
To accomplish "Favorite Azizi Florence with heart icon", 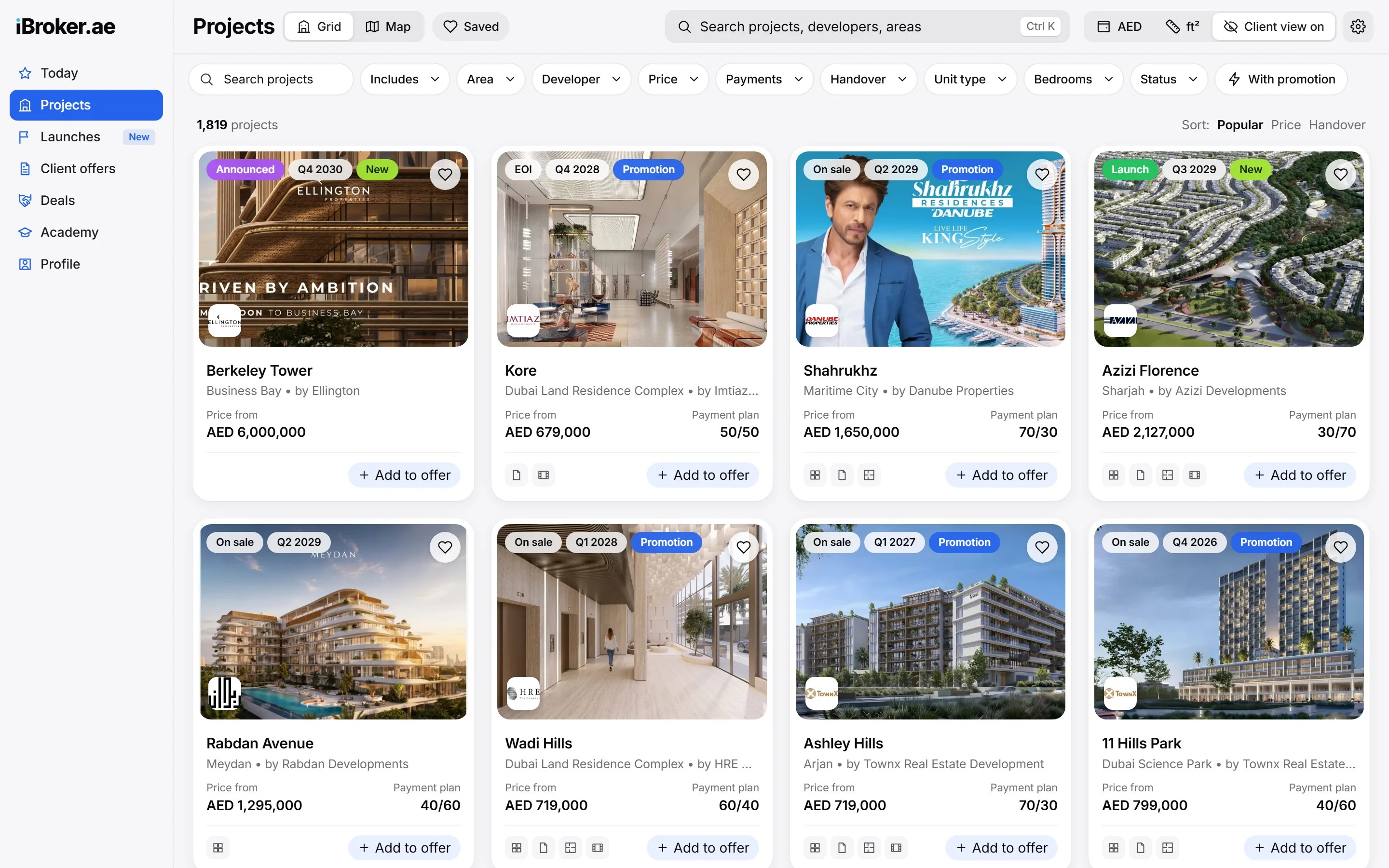I will 1340,175.
